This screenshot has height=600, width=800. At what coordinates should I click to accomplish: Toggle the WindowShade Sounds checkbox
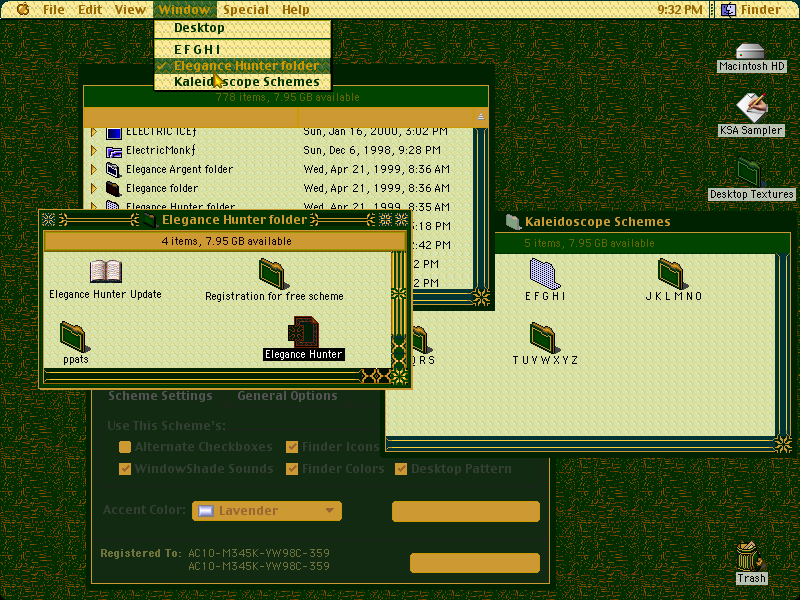(x=125, y=469)
